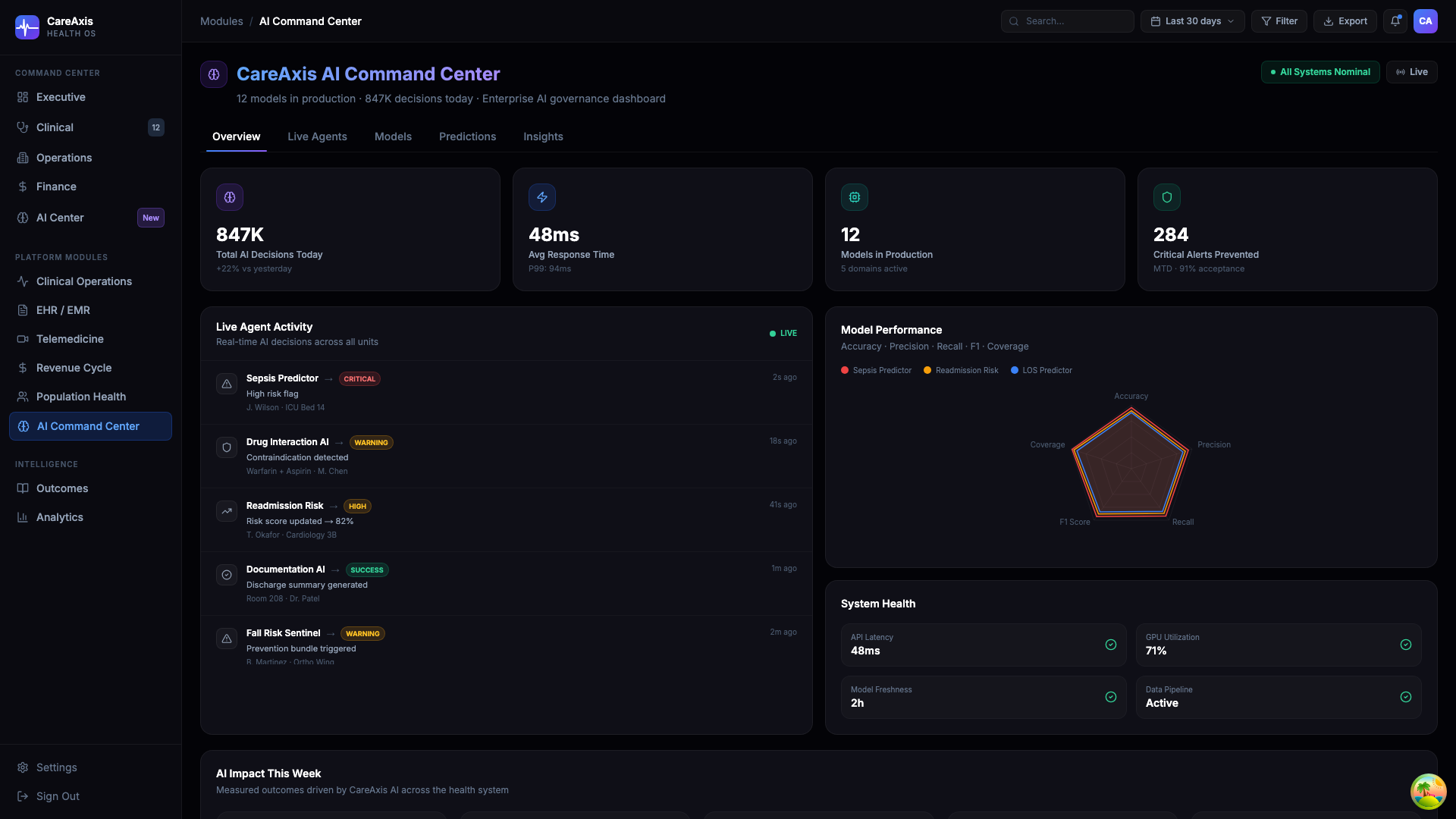Open AI Center marked New
Image resolution: width=1456 pixels, height=819 pixels.
click(x=90, y=218)
